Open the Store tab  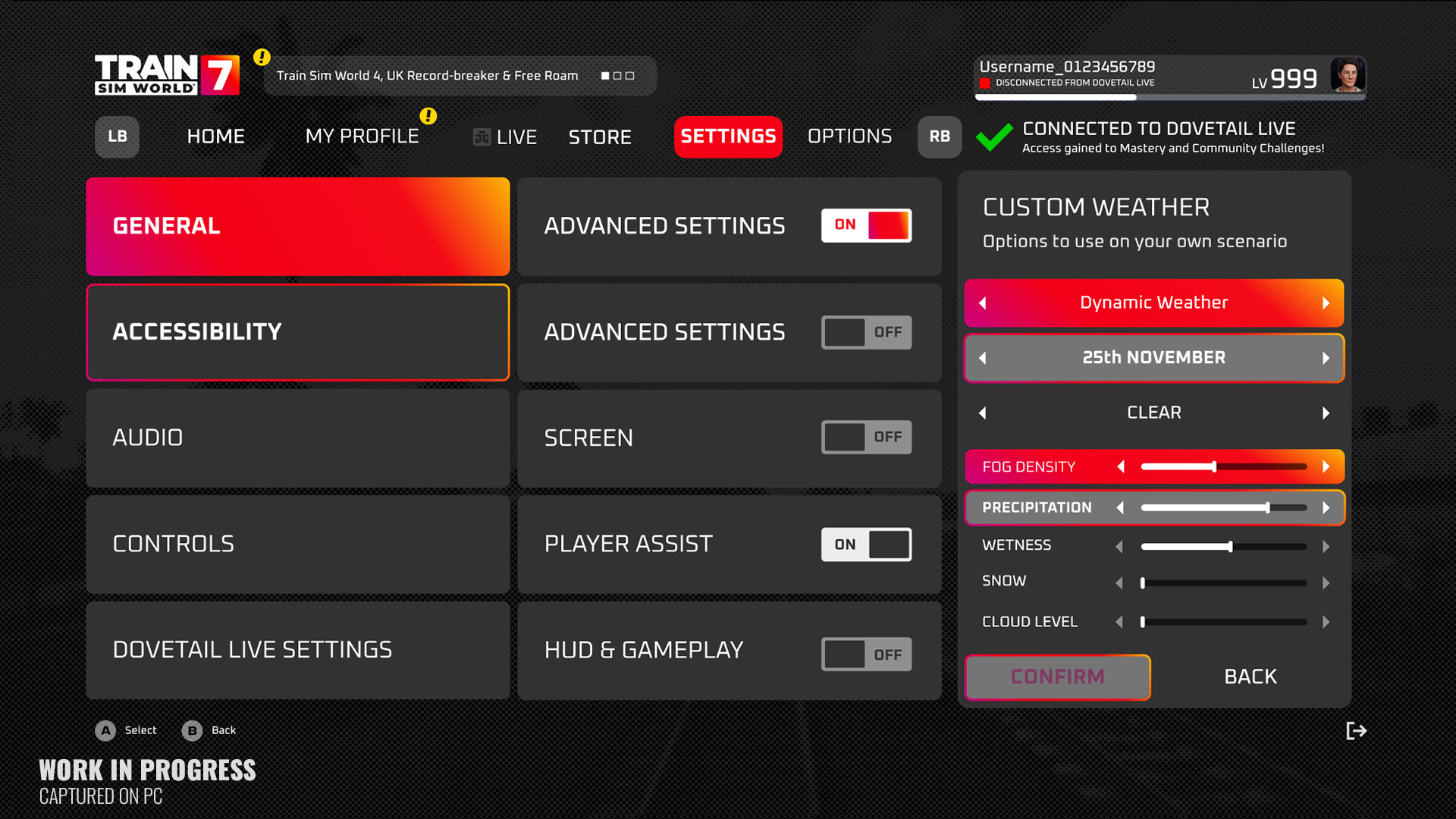[600, 137]
